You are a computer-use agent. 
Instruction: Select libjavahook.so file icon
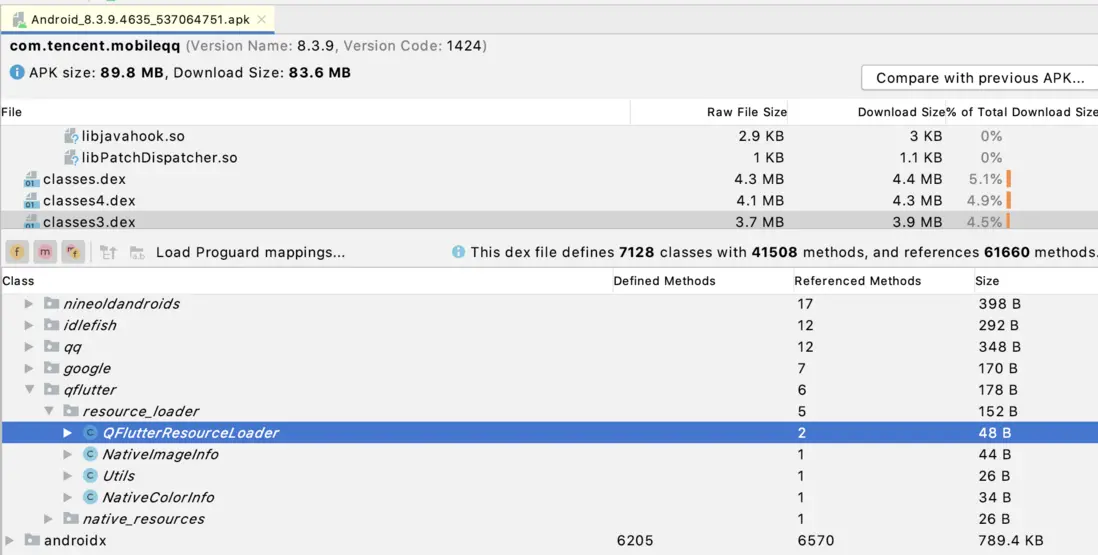click(70, 136)
